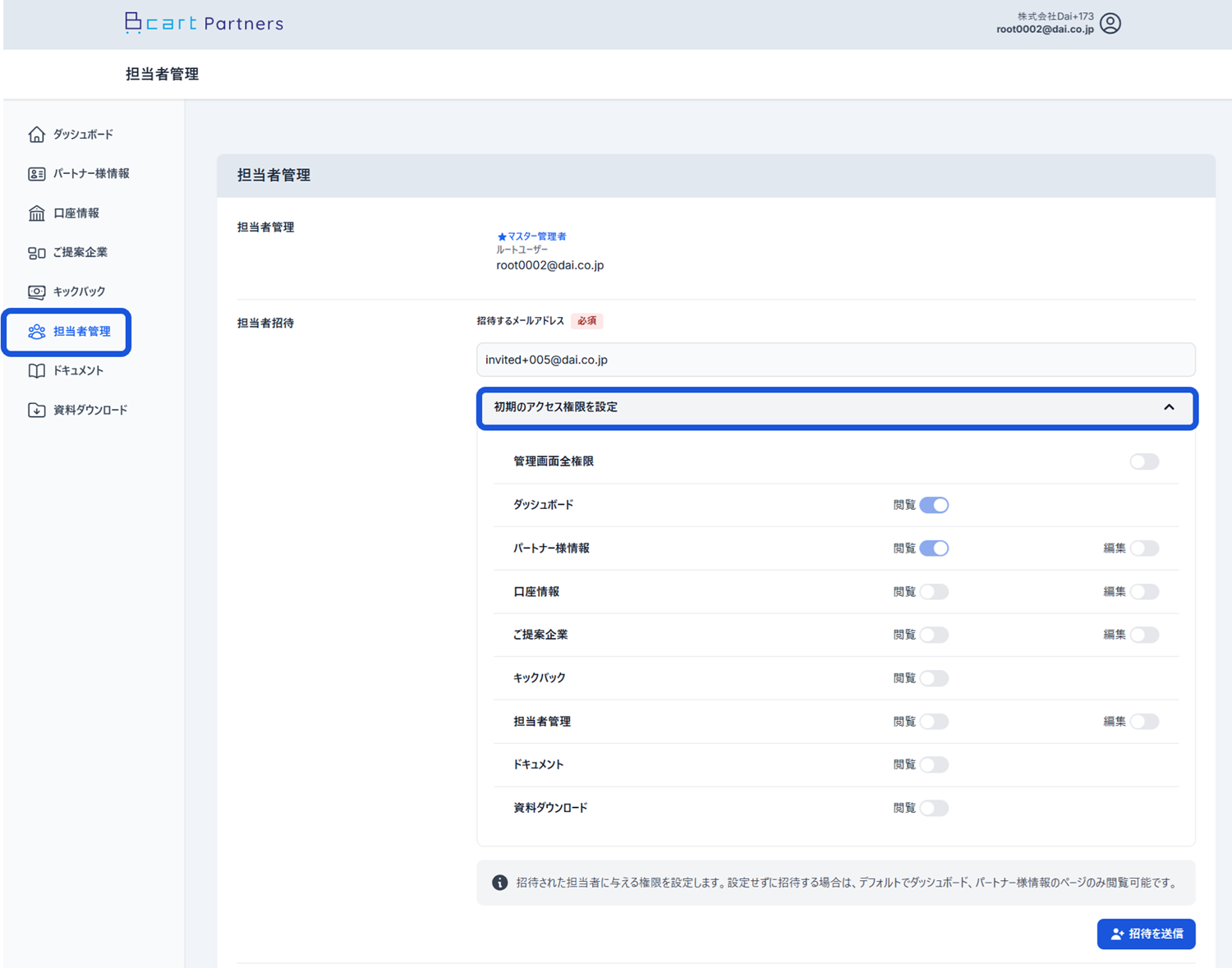Click the 招待を送信 button
Viewport: 1232px width, 968px height.
coord(1146,934)
